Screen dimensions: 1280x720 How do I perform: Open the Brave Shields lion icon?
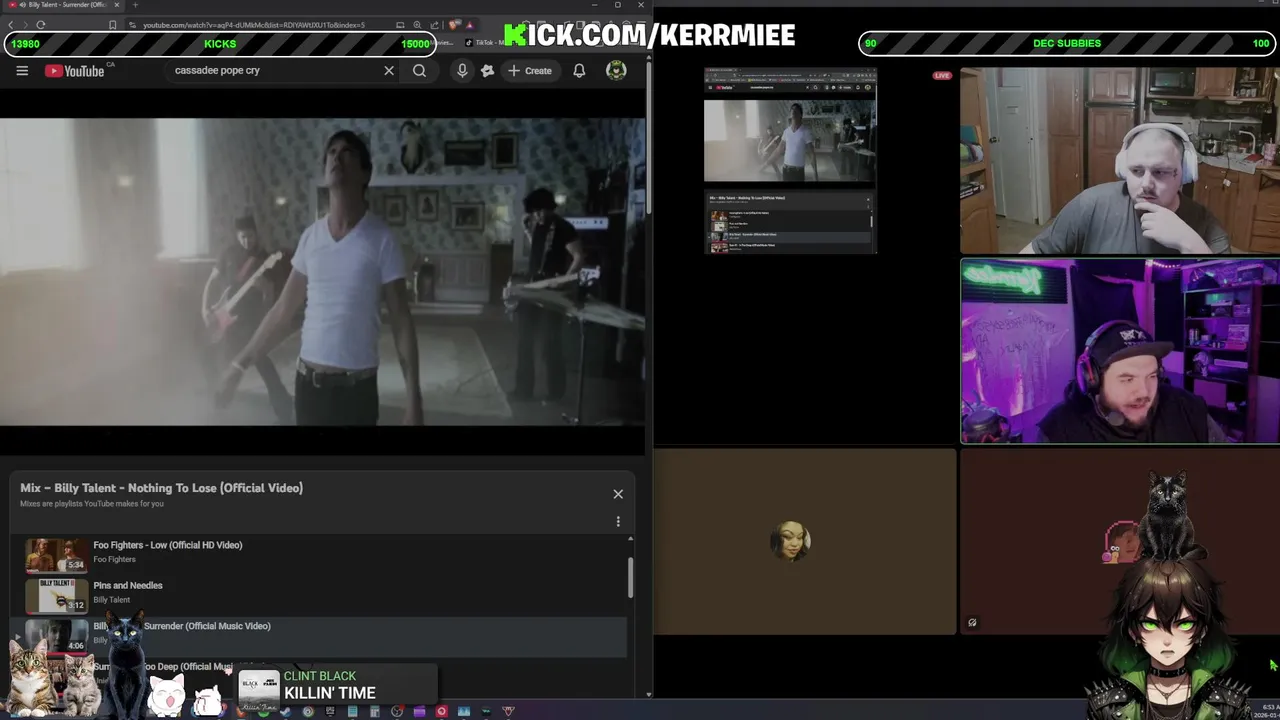(454, 25)
